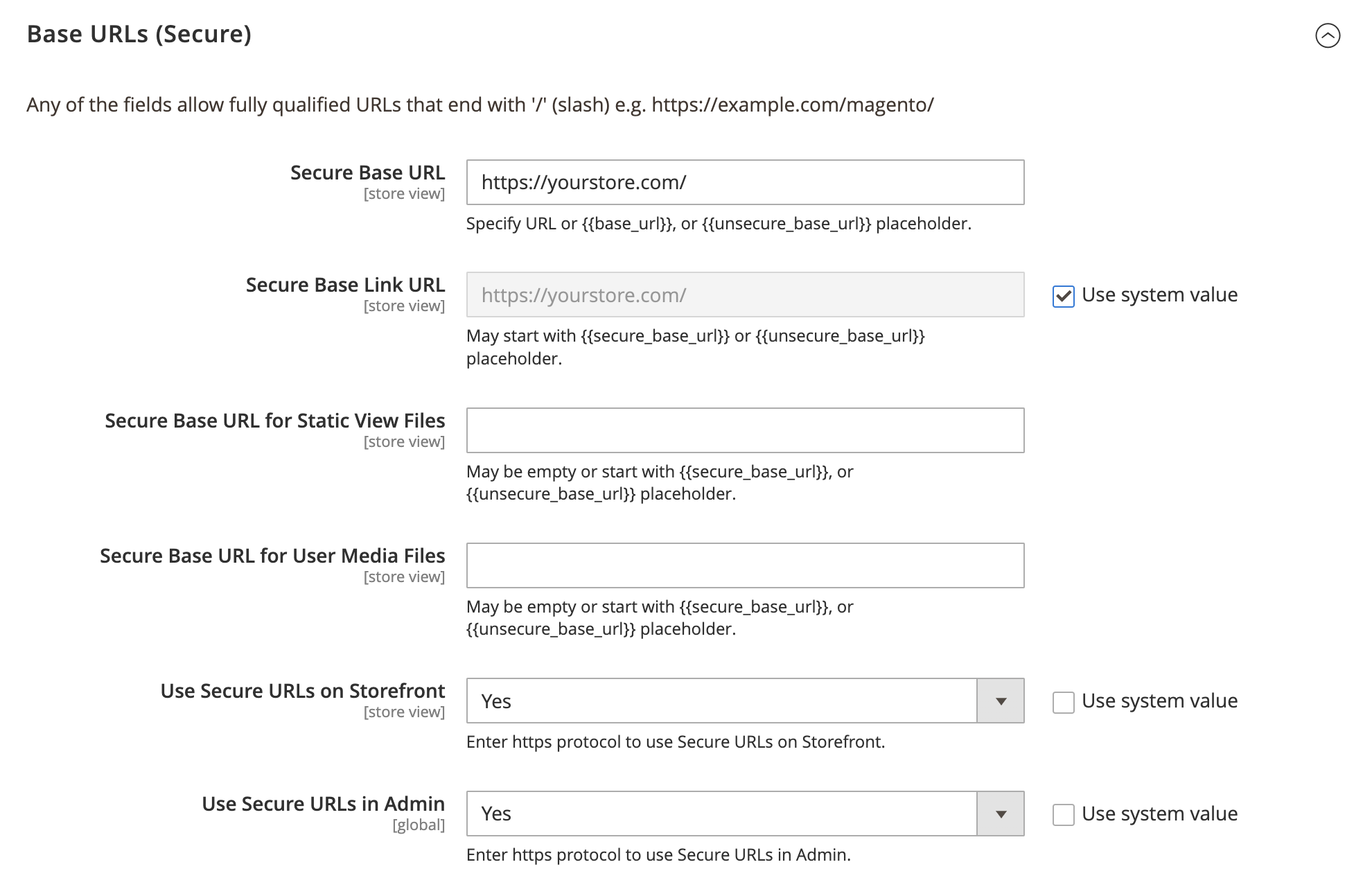1372x887 pixels.
Task: Enable Use system value for Use Secure URLs in Admin
Action: [1062, 814]
